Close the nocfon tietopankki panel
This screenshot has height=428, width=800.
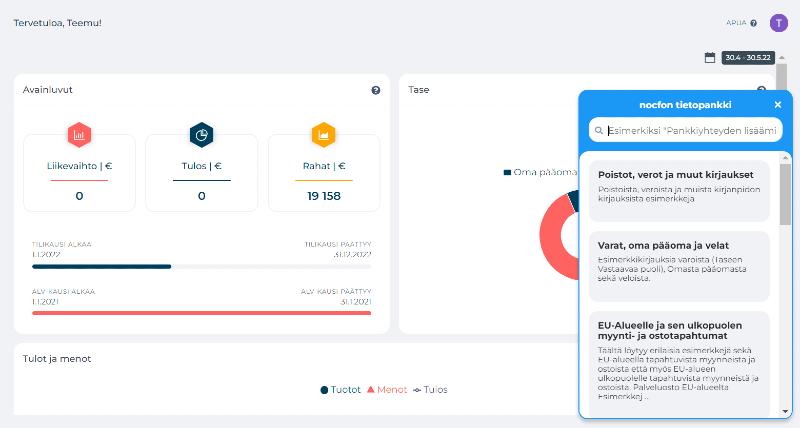(778, 105)
